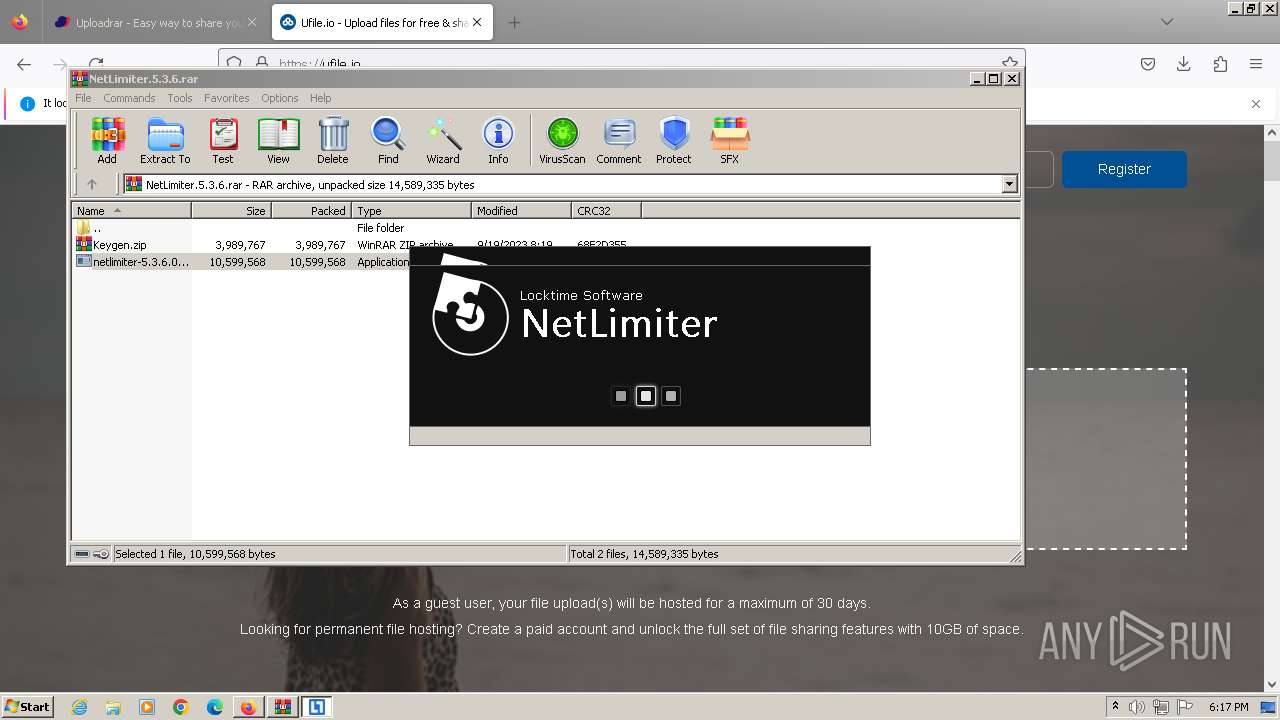
Task: Open the Firefox extensions icon
Action: point(1220,64)
